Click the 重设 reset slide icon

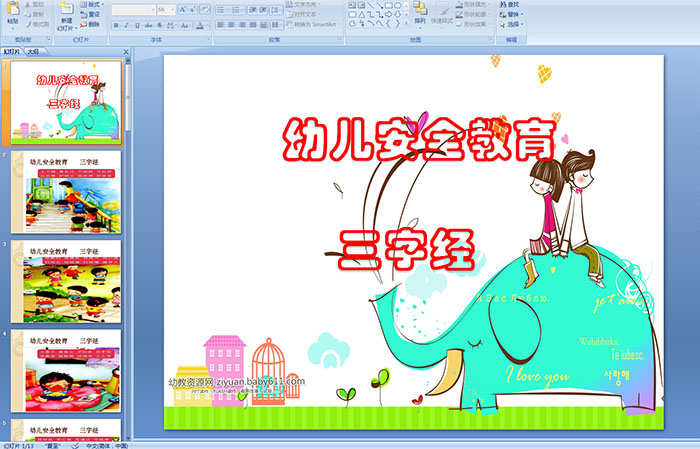[x=83, y=15]
